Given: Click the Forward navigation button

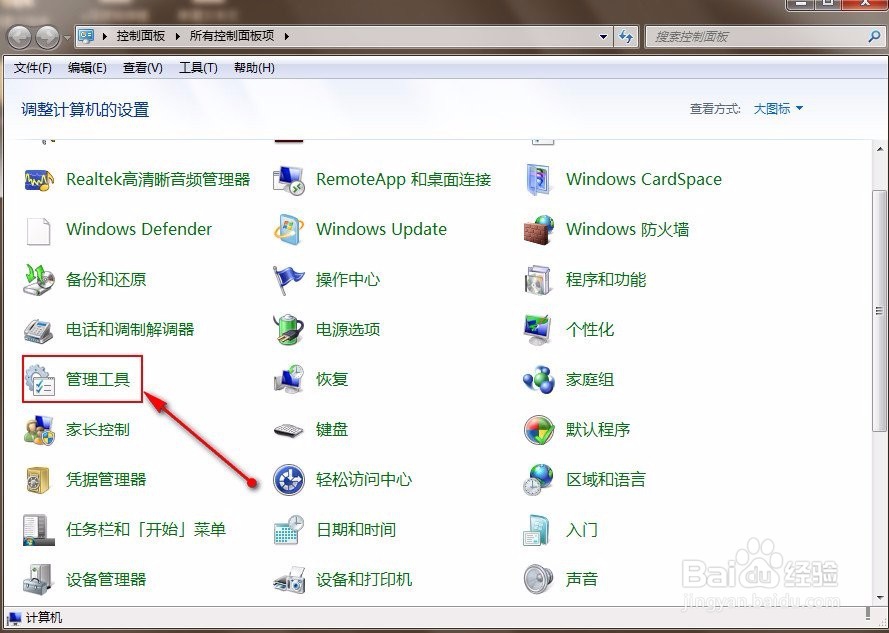Looking at the screenshot, I should point(48,37).
